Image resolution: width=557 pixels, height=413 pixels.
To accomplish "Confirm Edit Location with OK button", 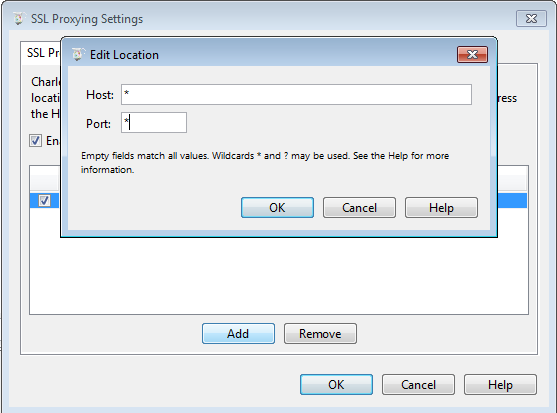I will click(277, 207).
